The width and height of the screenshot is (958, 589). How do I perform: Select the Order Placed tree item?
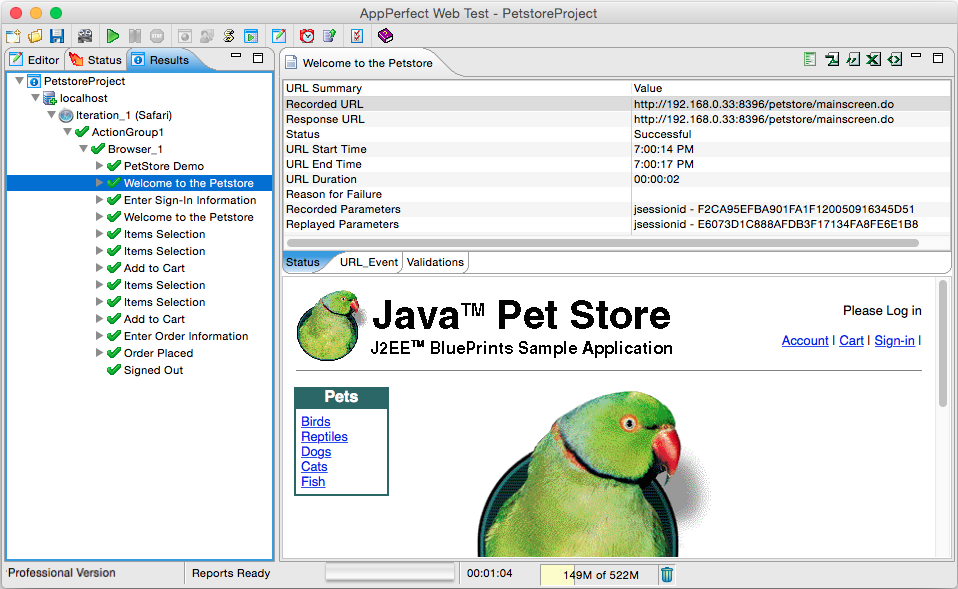click(158, 353)
